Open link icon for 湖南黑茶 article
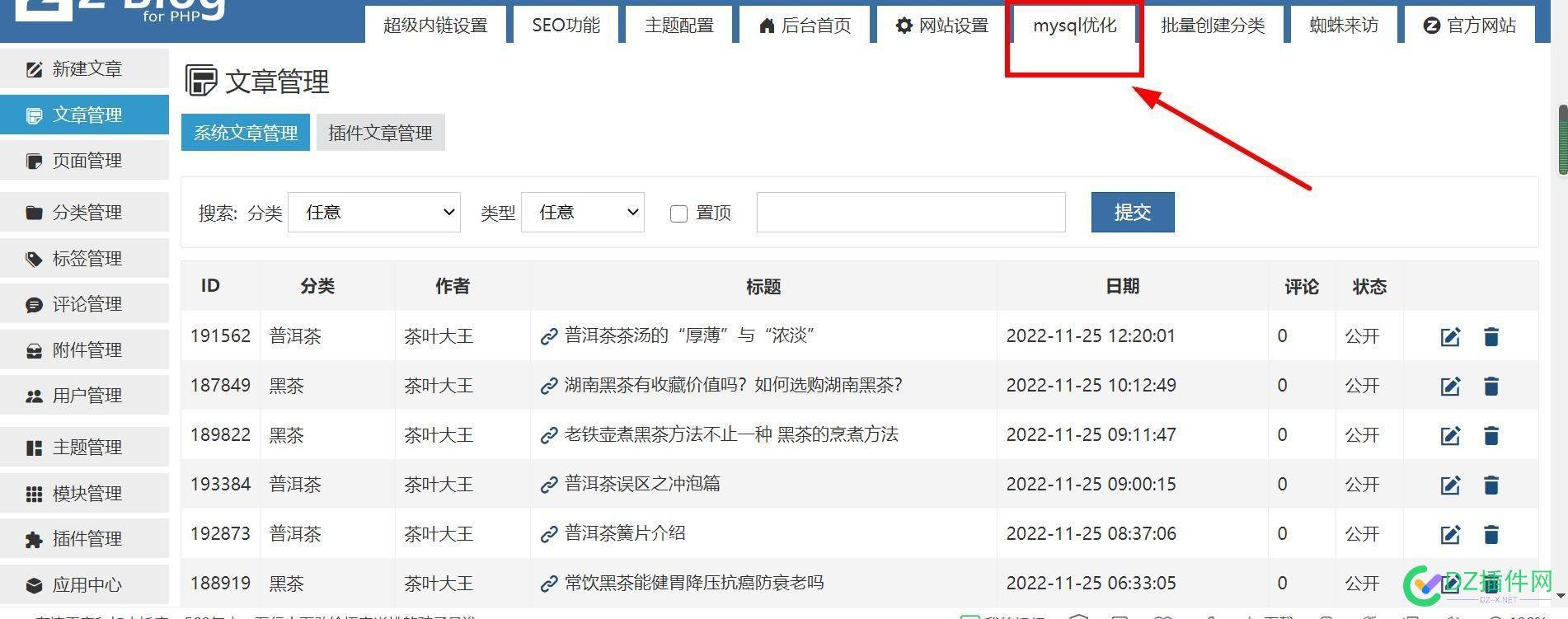The image size is (1568, 619). tap(549, 386)
